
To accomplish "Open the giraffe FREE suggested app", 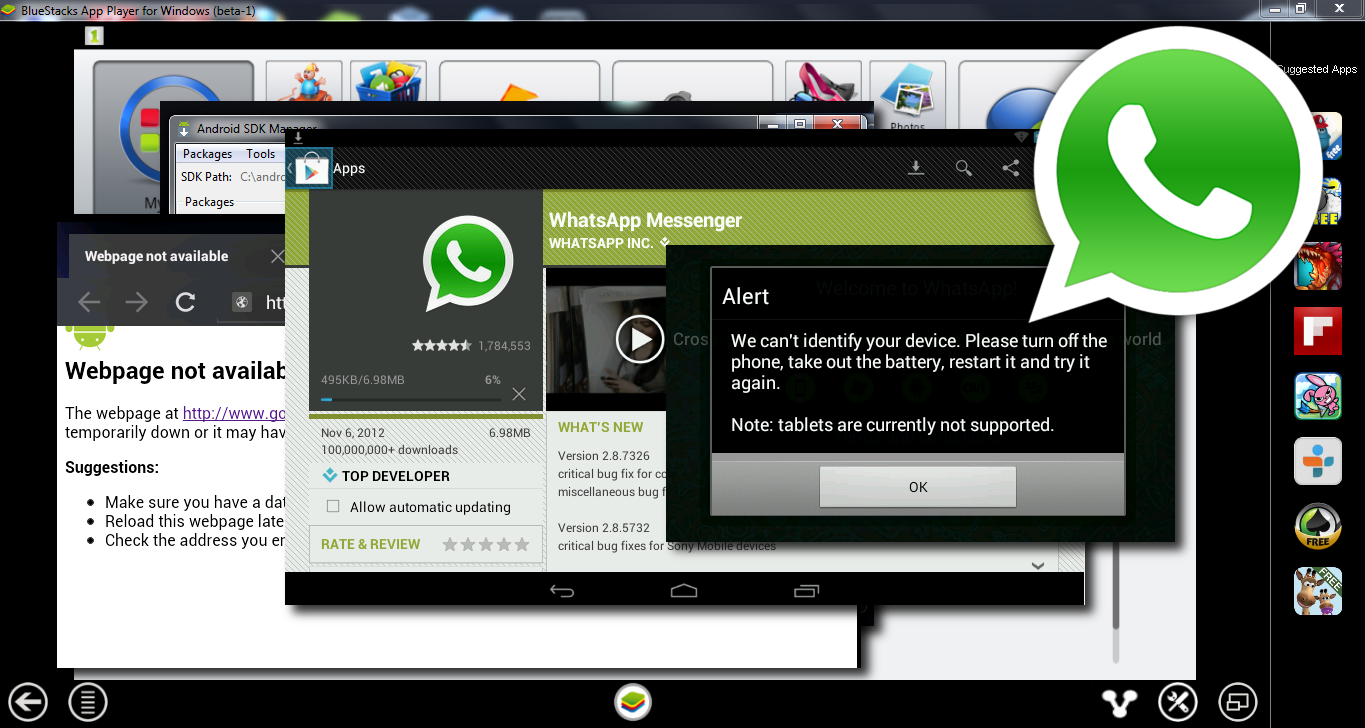I will pos(1317,591).
